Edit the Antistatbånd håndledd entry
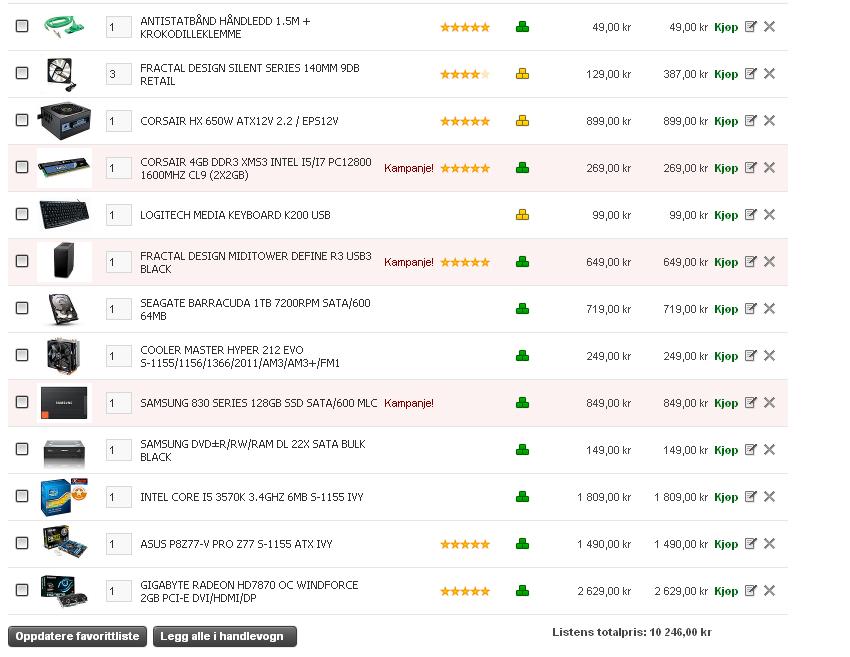The image size is (850, 657). pyautogui.click(x=750, y=27)
